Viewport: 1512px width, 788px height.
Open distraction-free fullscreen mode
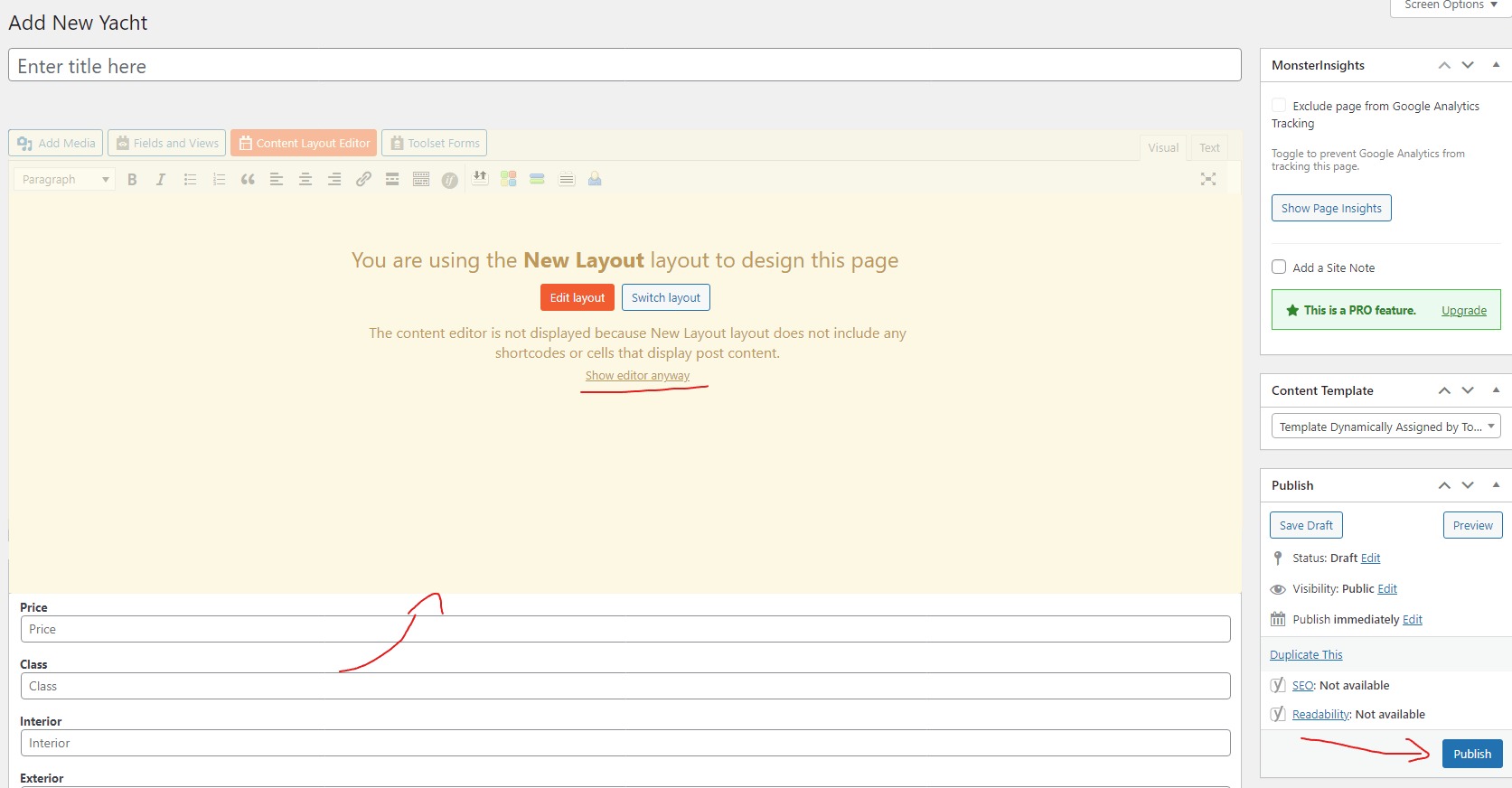1208,179
